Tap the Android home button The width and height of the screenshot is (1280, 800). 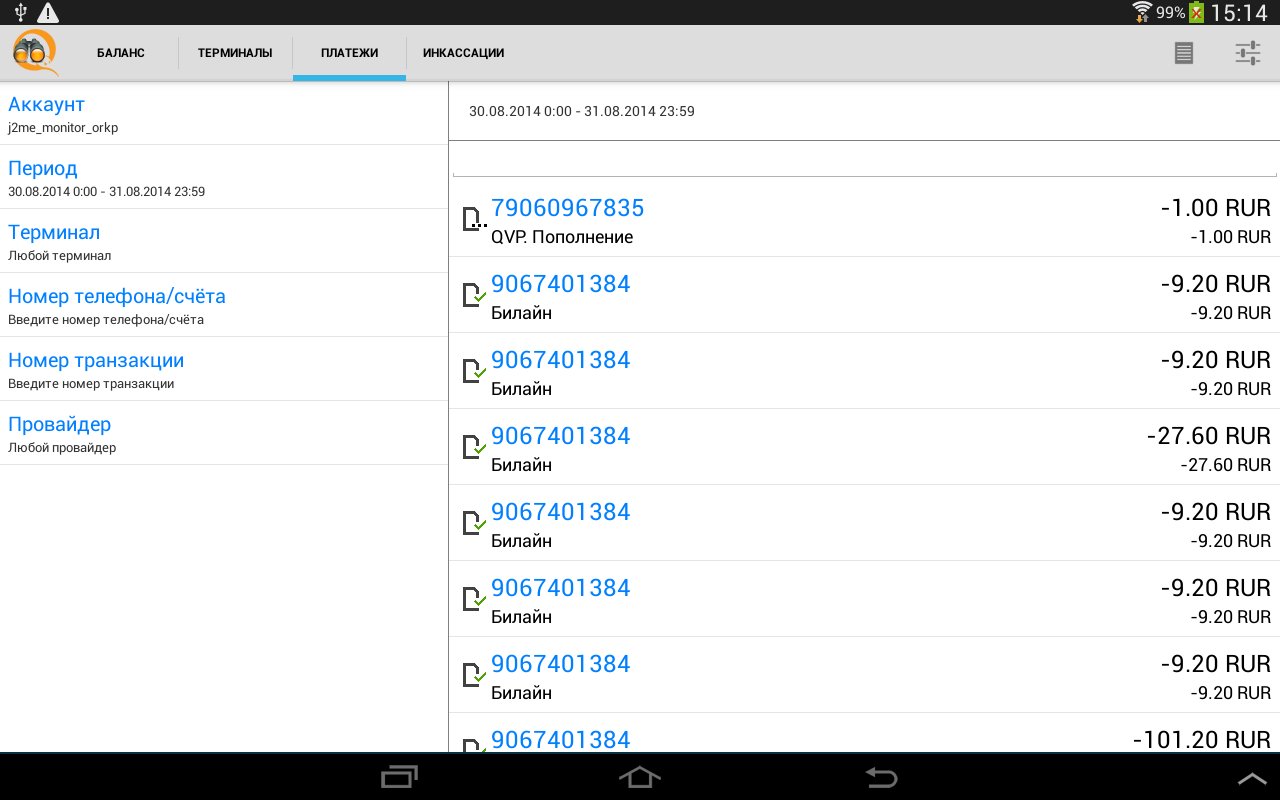point(640,777)
